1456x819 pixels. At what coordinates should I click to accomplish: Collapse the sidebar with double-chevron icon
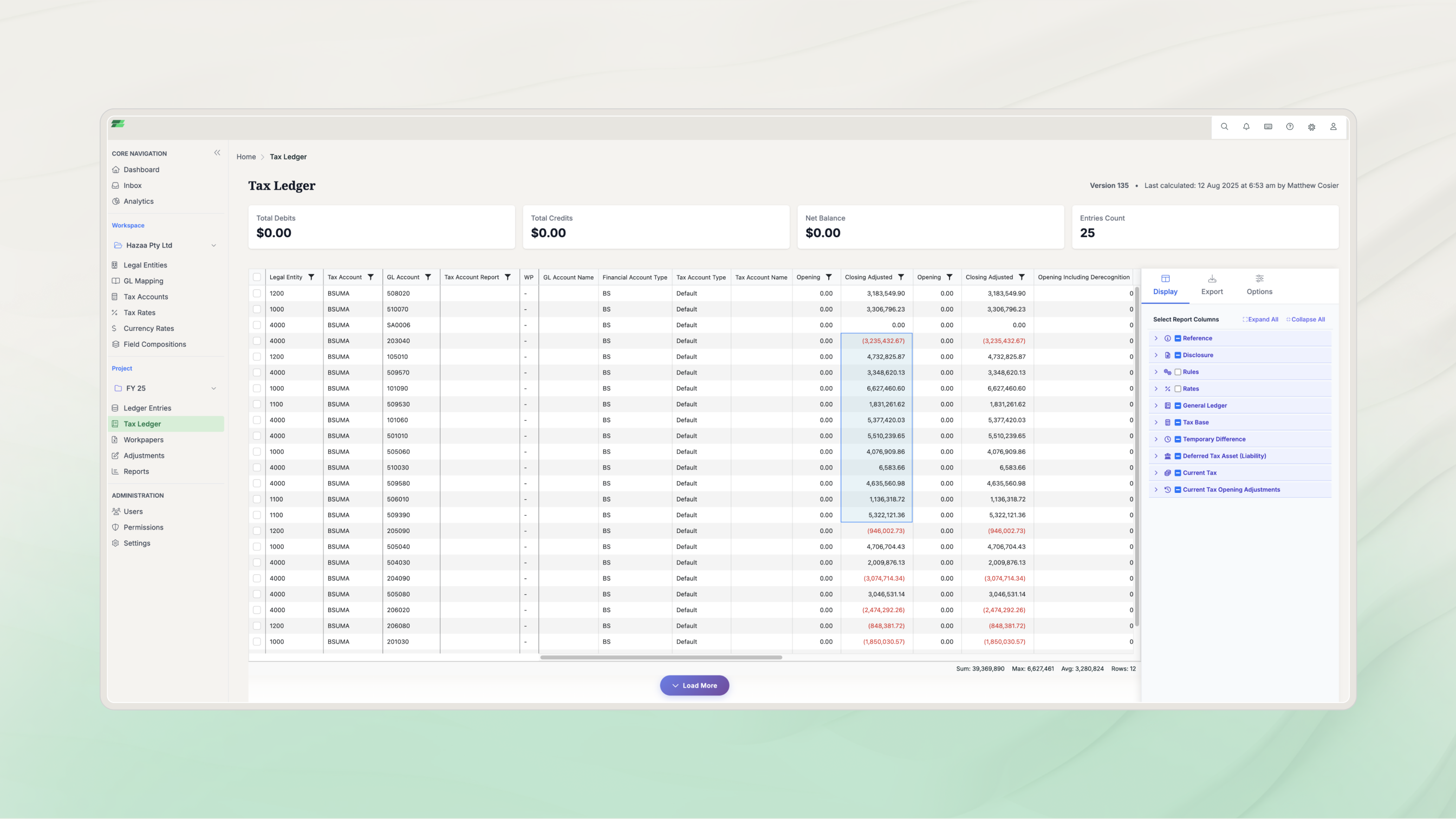pos(217,153)
